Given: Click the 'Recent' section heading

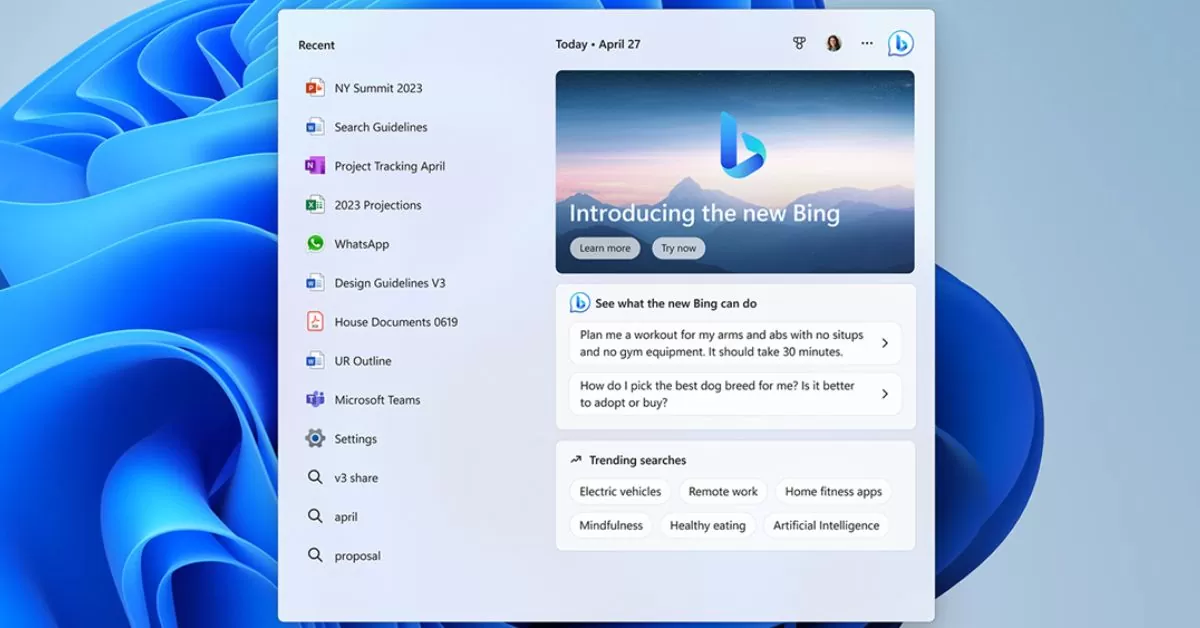Looking at the screenshot, I should tap(317, 45).
